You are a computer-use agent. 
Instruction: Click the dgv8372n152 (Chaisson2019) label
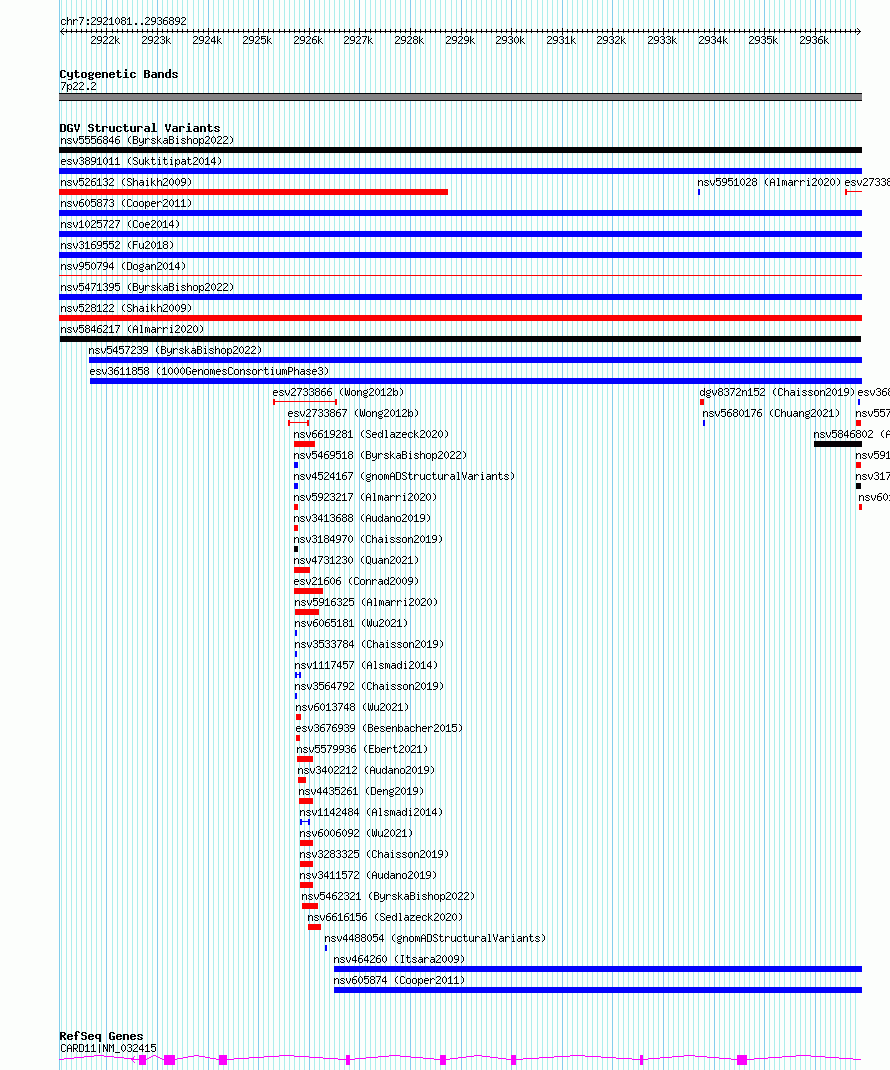tap(777, 392)
